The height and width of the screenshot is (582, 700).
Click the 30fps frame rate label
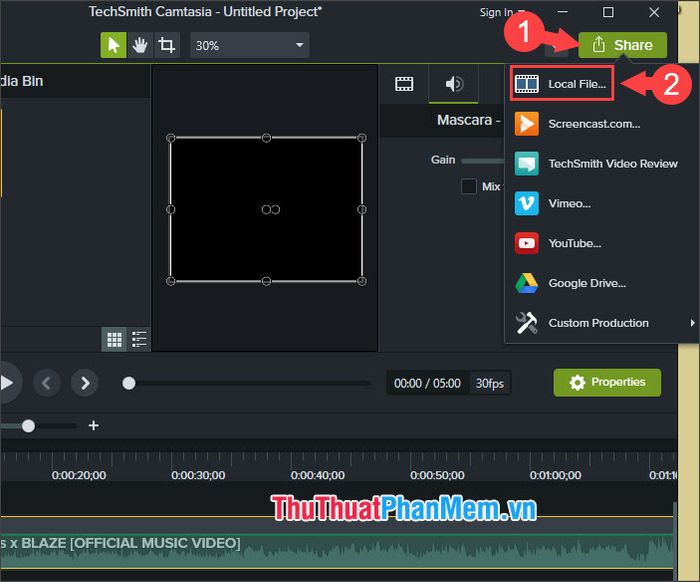click(x=490, y=383)
